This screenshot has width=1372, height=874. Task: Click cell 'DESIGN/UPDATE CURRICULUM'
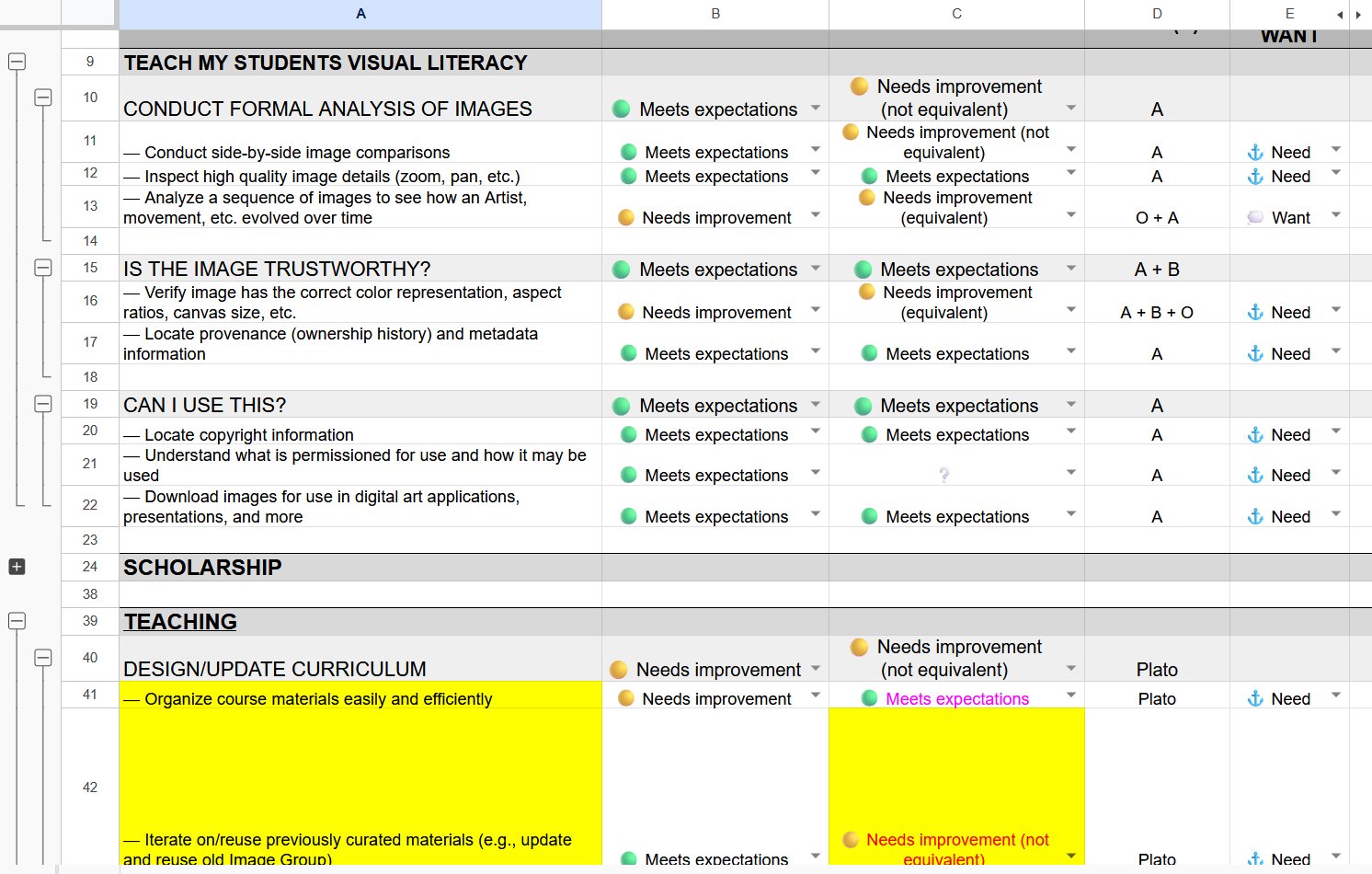(360, 659)
